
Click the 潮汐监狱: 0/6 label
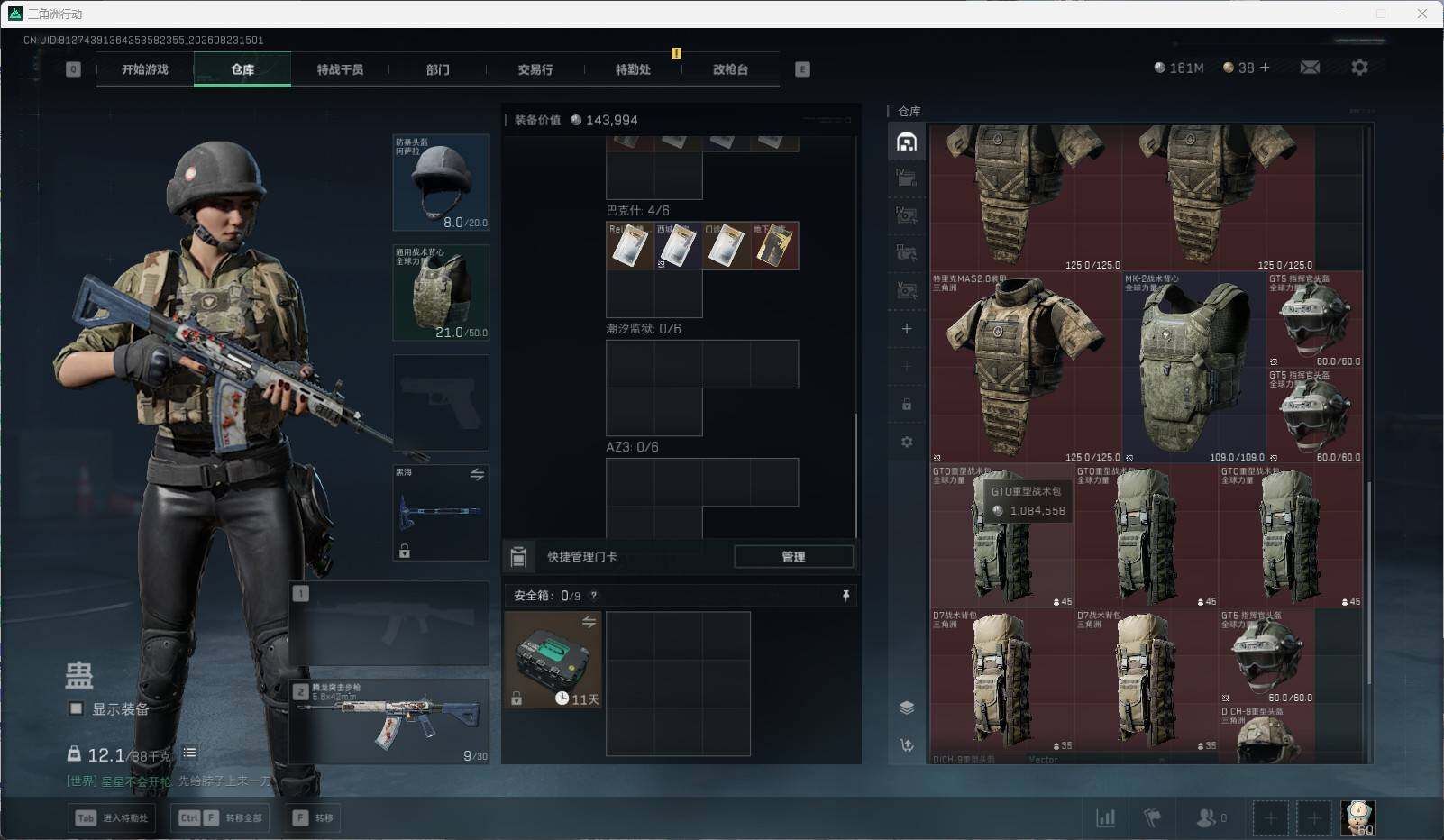[644, 329]
